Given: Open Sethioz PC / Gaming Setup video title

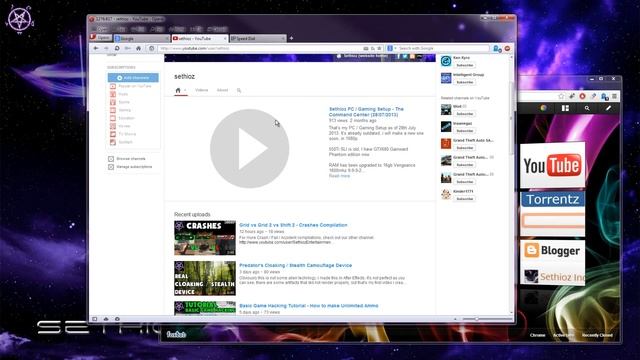Looking at the screenshot, I should [366, 112].
